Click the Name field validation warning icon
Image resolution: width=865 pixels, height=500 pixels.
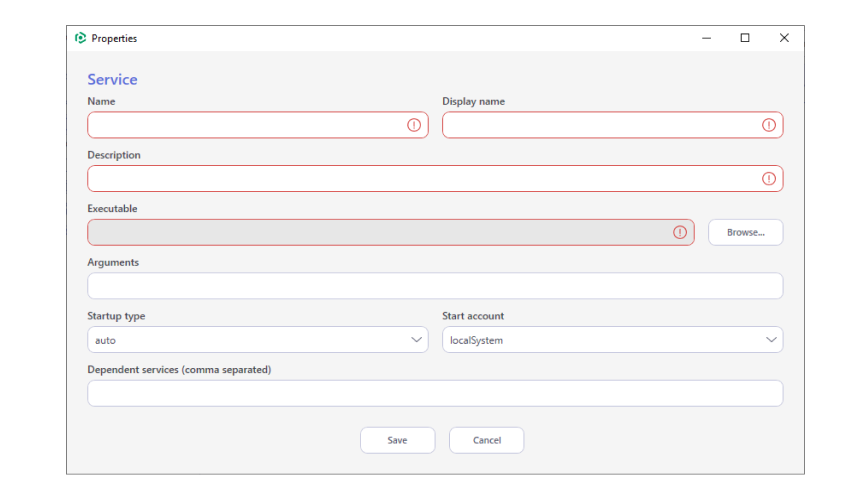pyautogui.click(x=414, y=125)
